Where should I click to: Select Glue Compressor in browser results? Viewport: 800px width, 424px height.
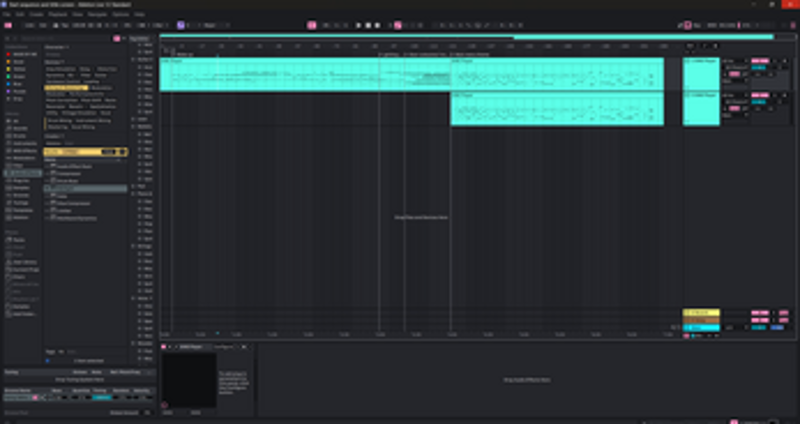pyautogui.click(x=73, y=203)
